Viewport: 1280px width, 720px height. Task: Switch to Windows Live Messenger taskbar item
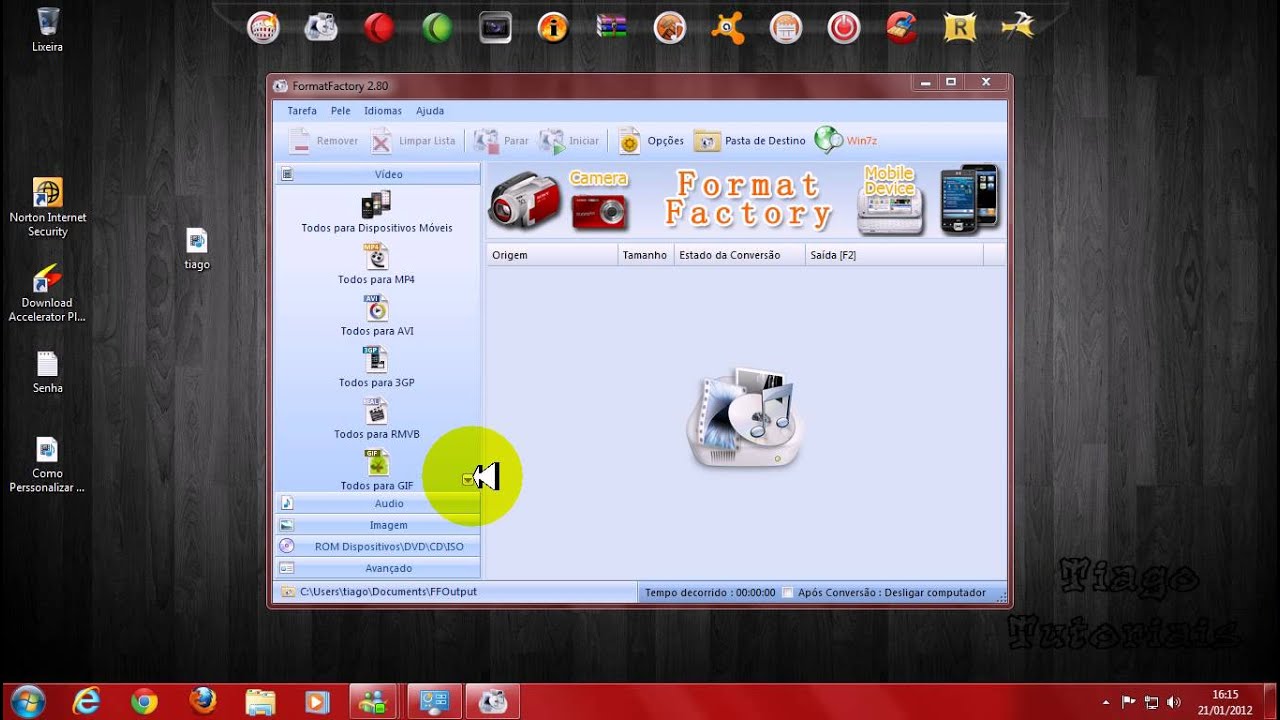pyautogui.click(x=374, y=702)
